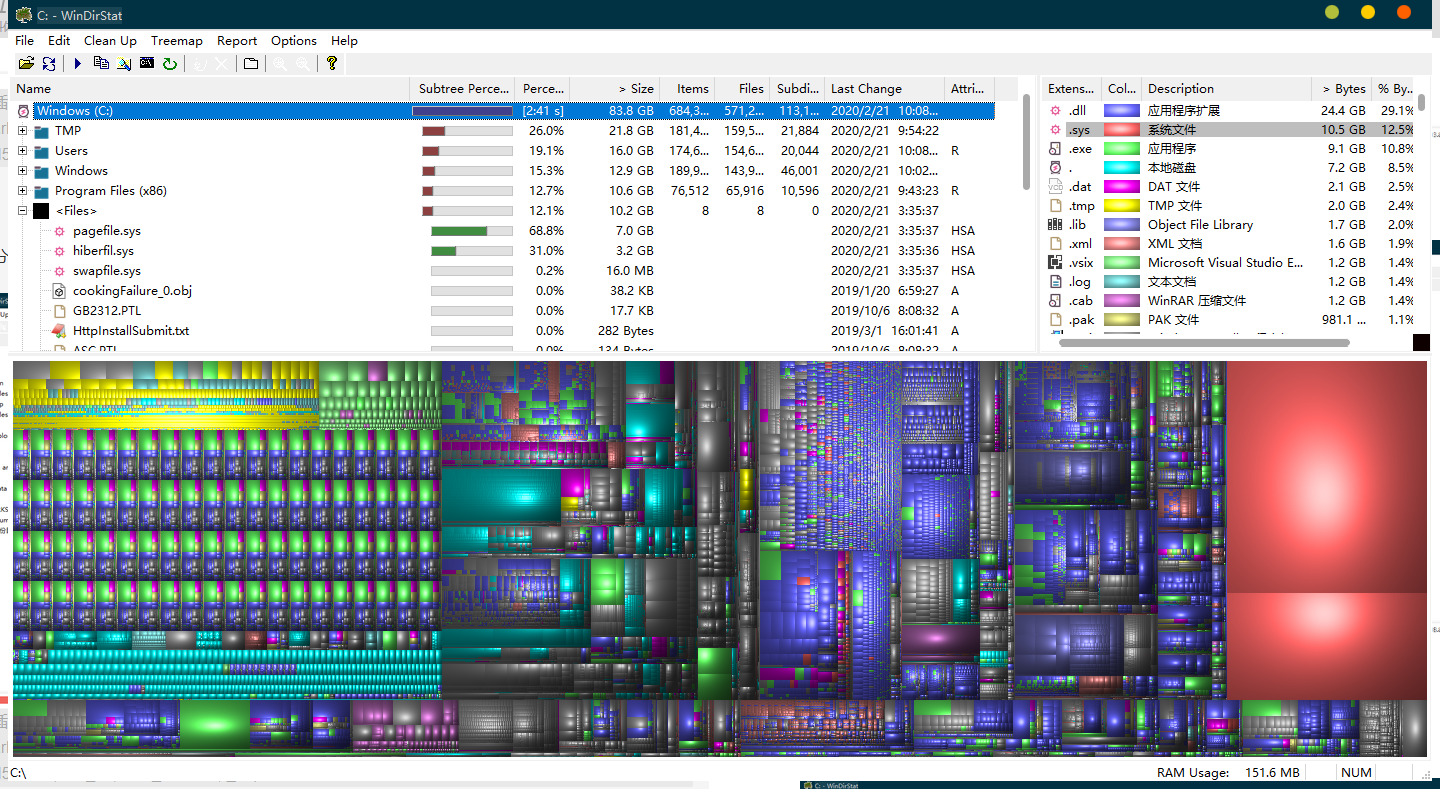1440x789 pixels.
Task: Click the green .exe color swatch
Action: [1121, 149]
